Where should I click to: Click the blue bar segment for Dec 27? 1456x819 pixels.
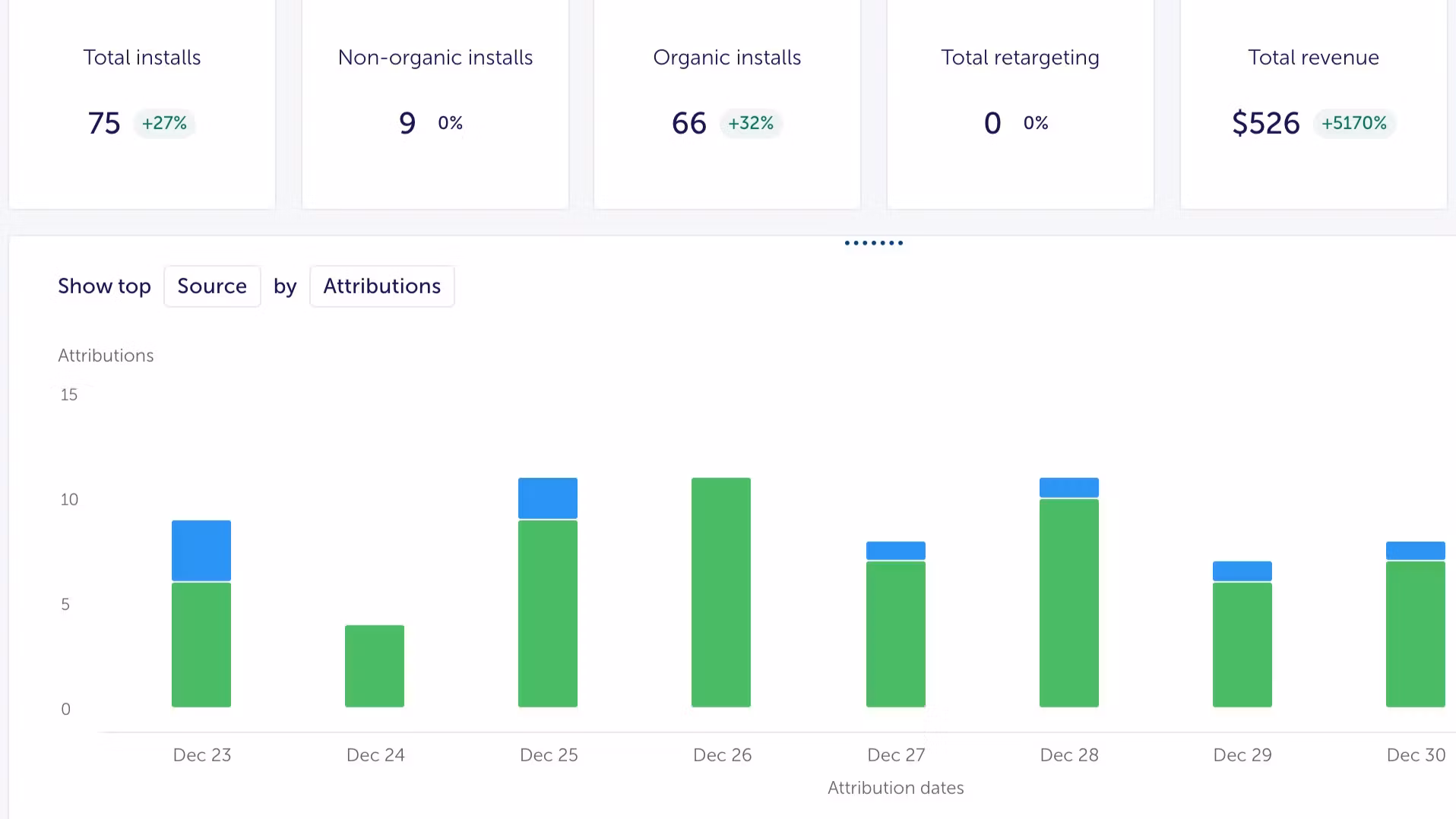coord(896,550)
